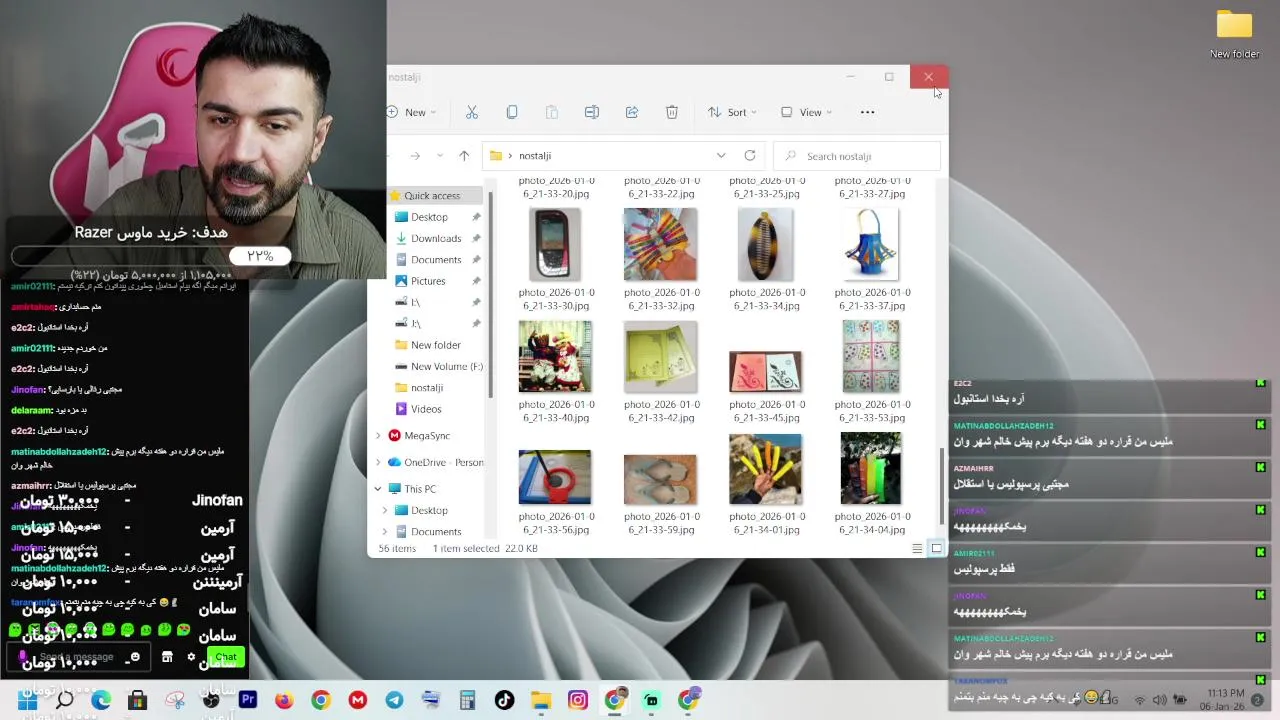This screenshot has width=1280, height=720.
Task: Open the Videos folder in sidebar
Action: (425, 409)
